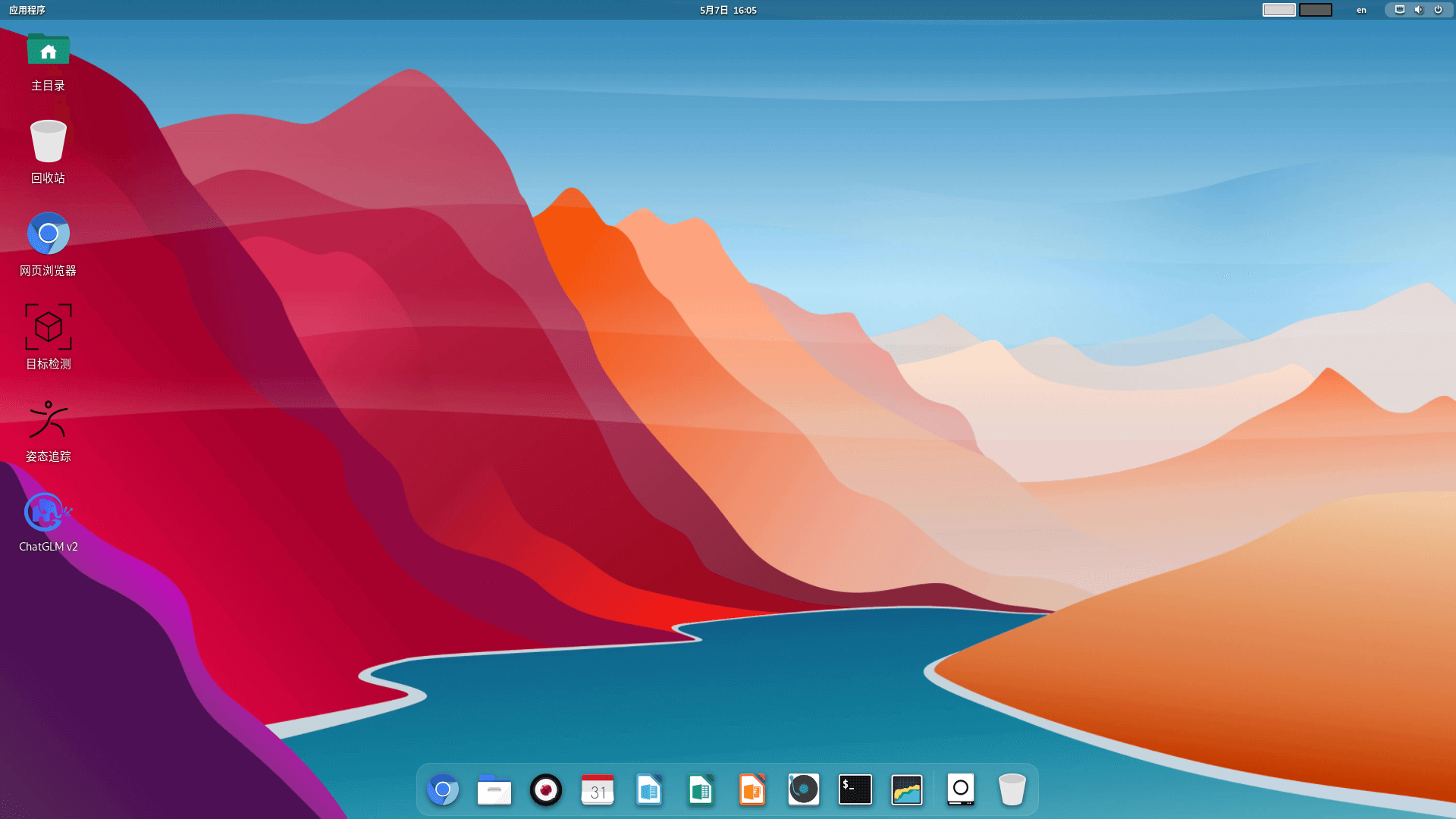This screenshot has width=1456, height=819.
Task: Open the volume control in the top panel
Action: tap(1419, 10)
